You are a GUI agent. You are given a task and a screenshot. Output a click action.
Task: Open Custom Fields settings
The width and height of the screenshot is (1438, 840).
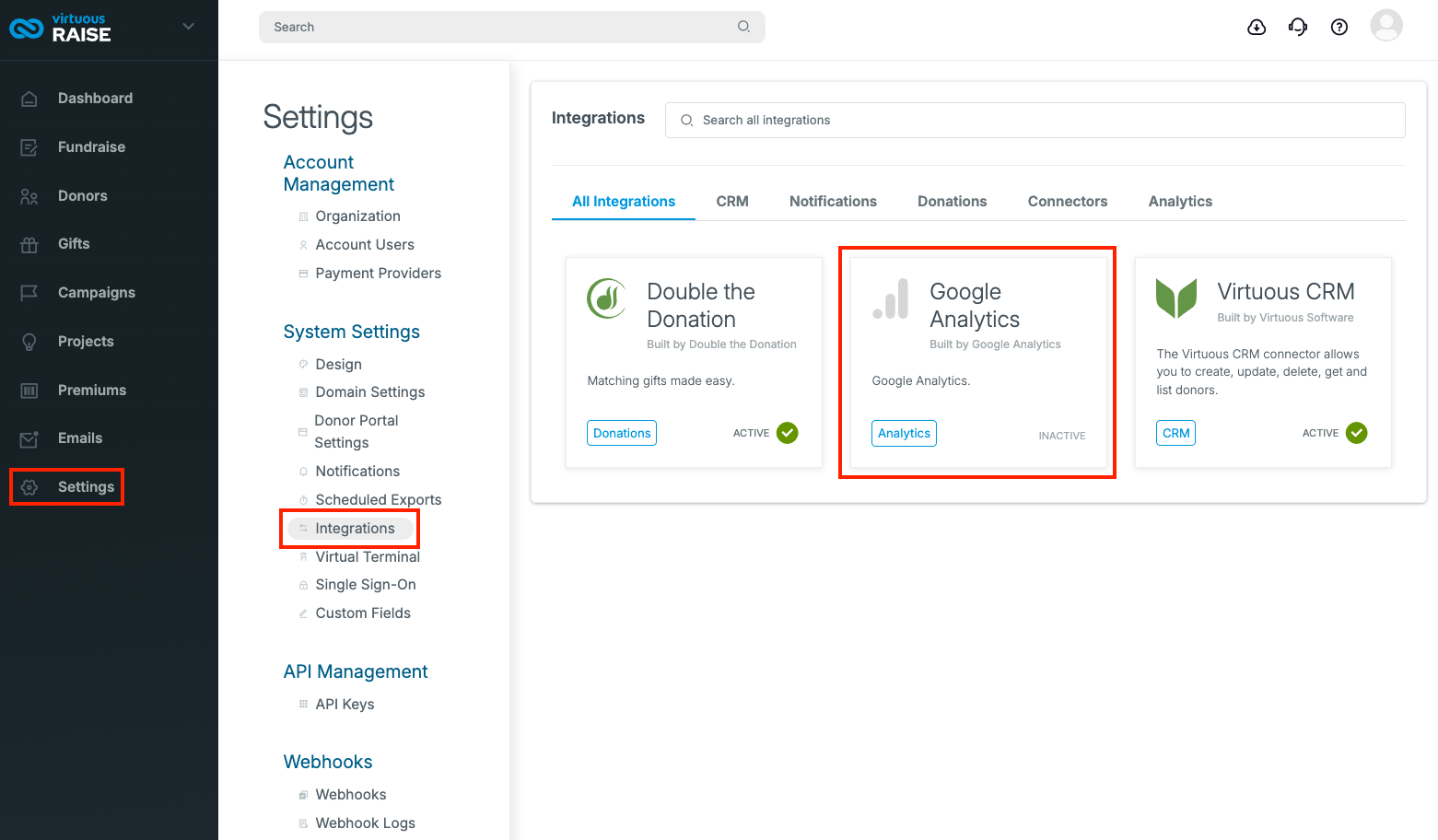(x=363, y=613)
